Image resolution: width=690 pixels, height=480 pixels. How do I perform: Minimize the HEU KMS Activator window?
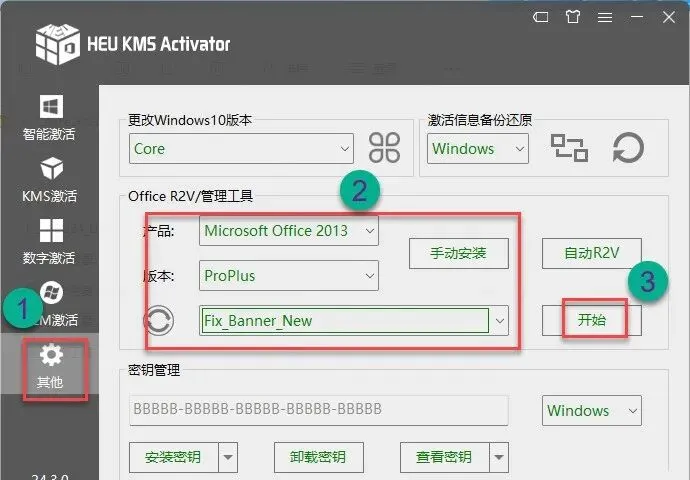637,17
